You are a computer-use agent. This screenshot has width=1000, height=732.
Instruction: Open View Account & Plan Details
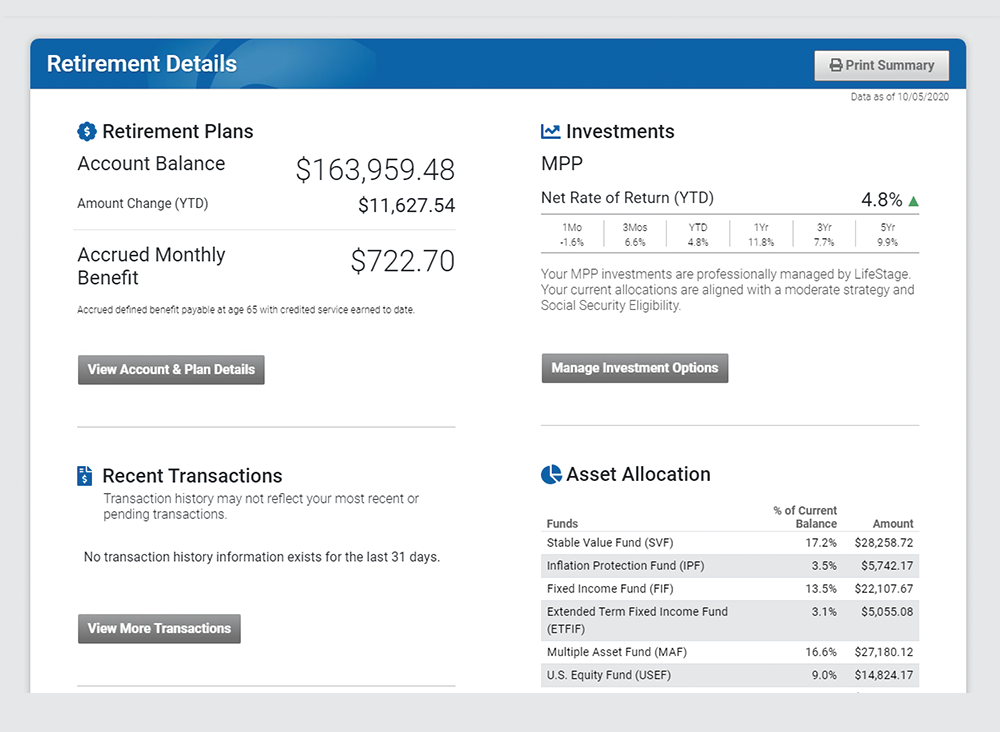pos(171,370)
